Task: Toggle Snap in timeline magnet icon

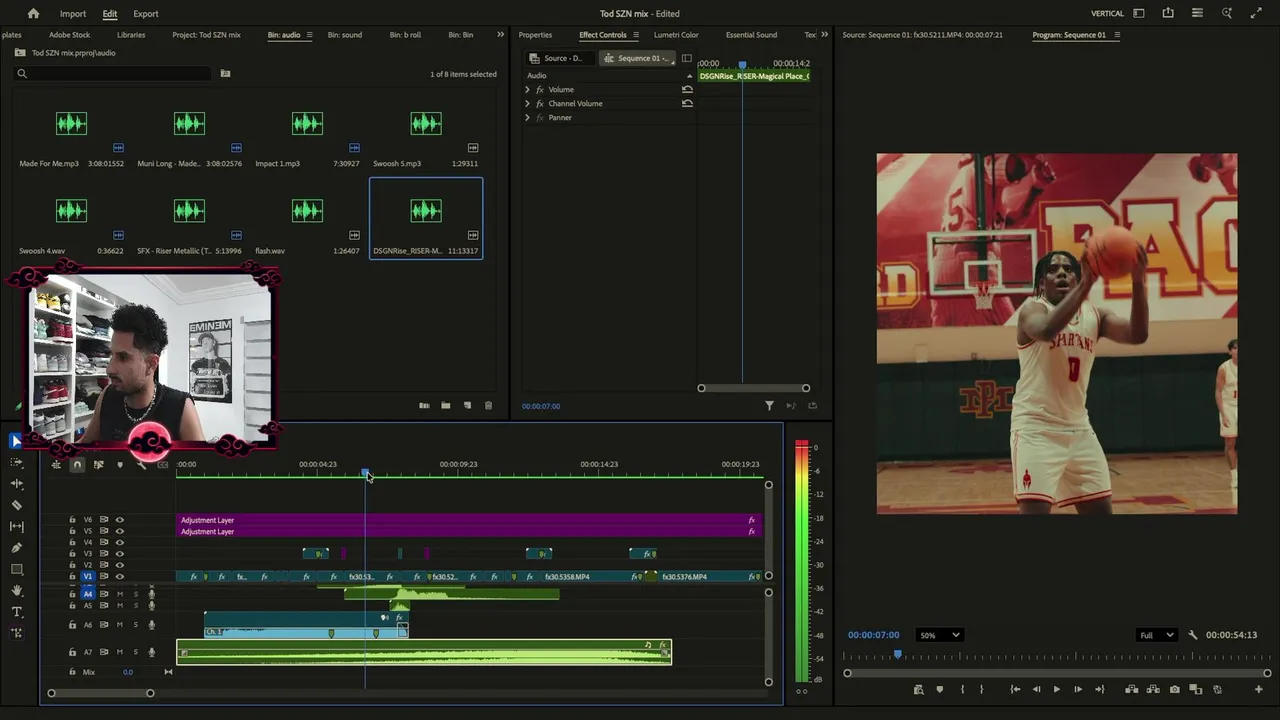Action: [77, 464]
